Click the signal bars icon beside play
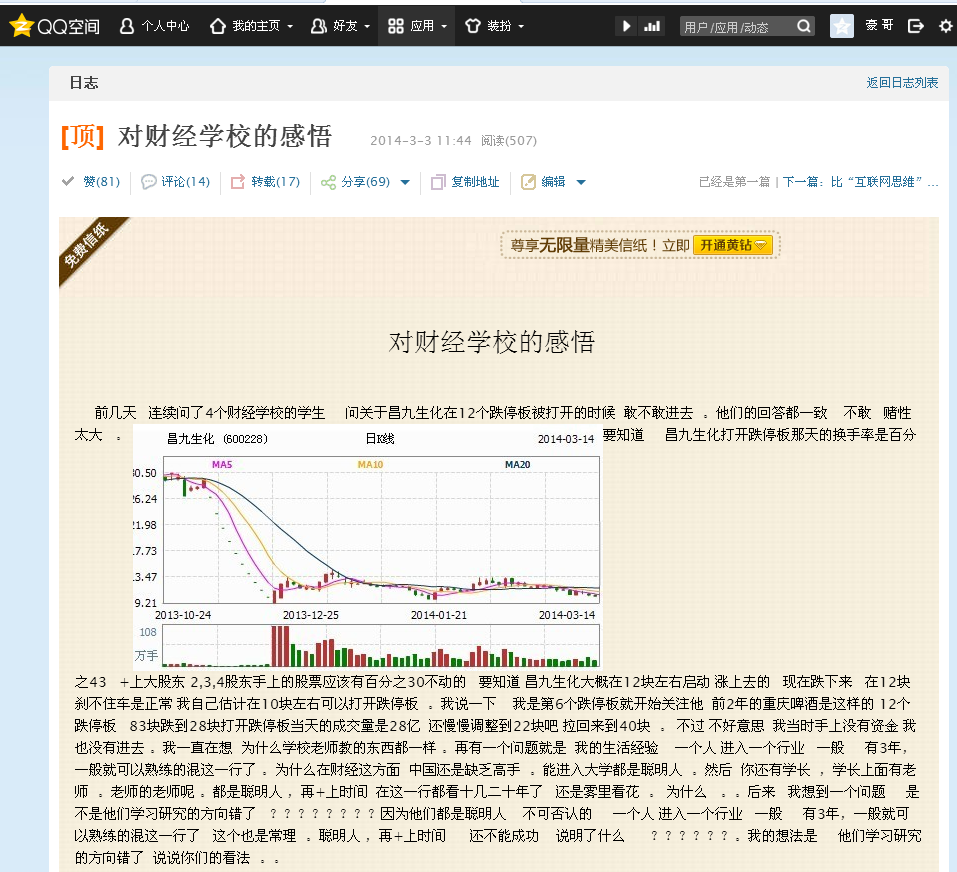The width and height of the screenshot is (957, 872). [x=651, y=24]
